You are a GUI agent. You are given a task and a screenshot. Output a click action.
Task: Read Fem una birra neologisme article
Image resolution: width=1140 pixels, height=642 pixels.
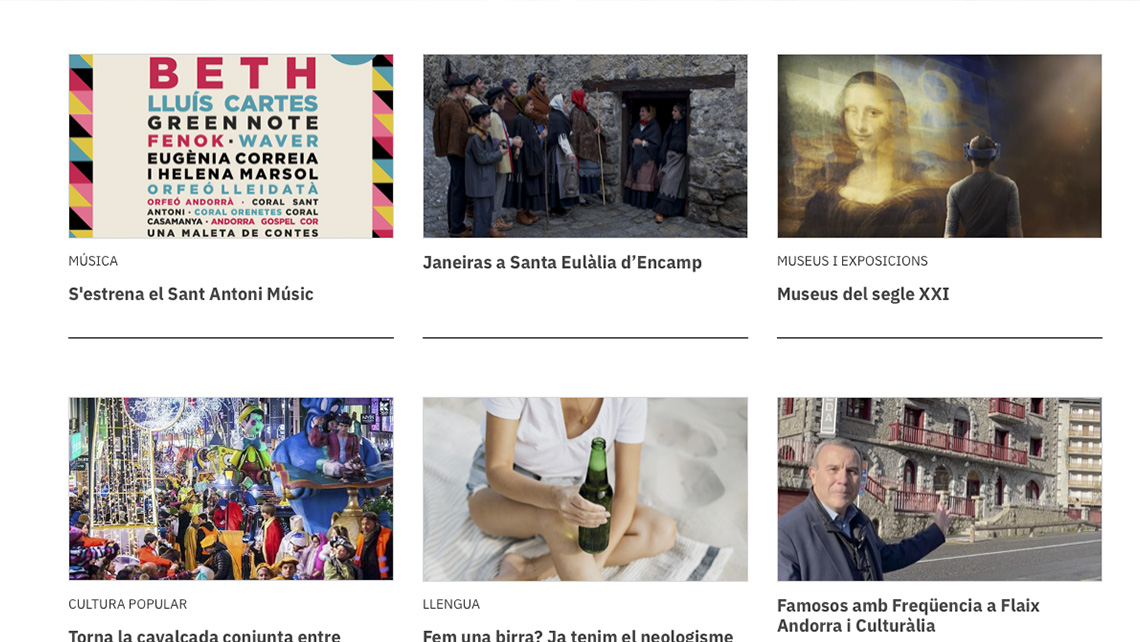[578, 635]
